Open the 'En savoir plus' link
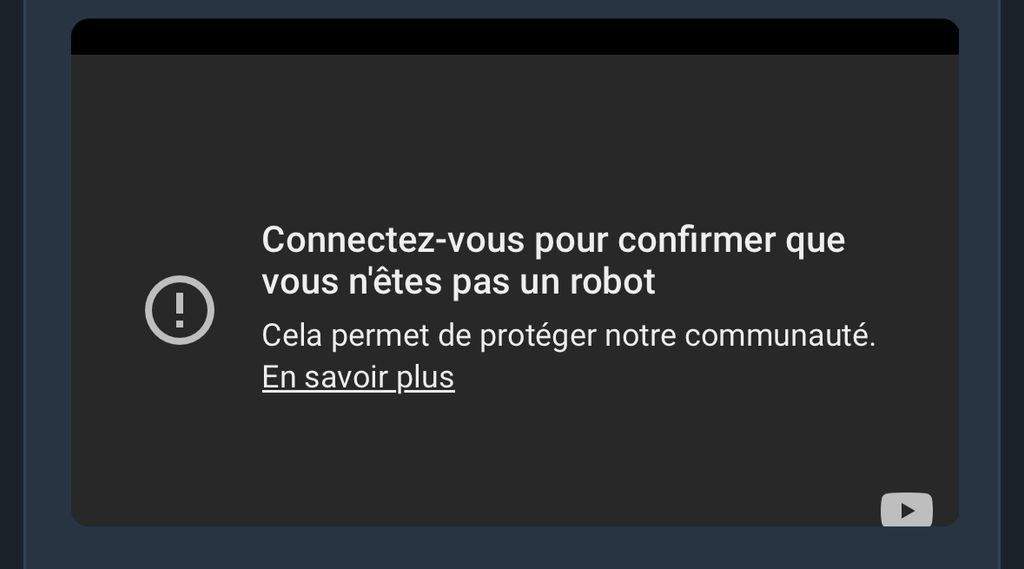 [x=358, y=377]
